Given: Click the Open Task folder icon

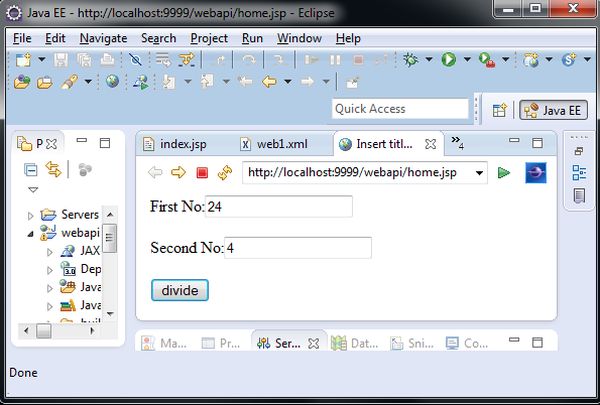Looking at the screenshot, I should [x=45, y=82].
